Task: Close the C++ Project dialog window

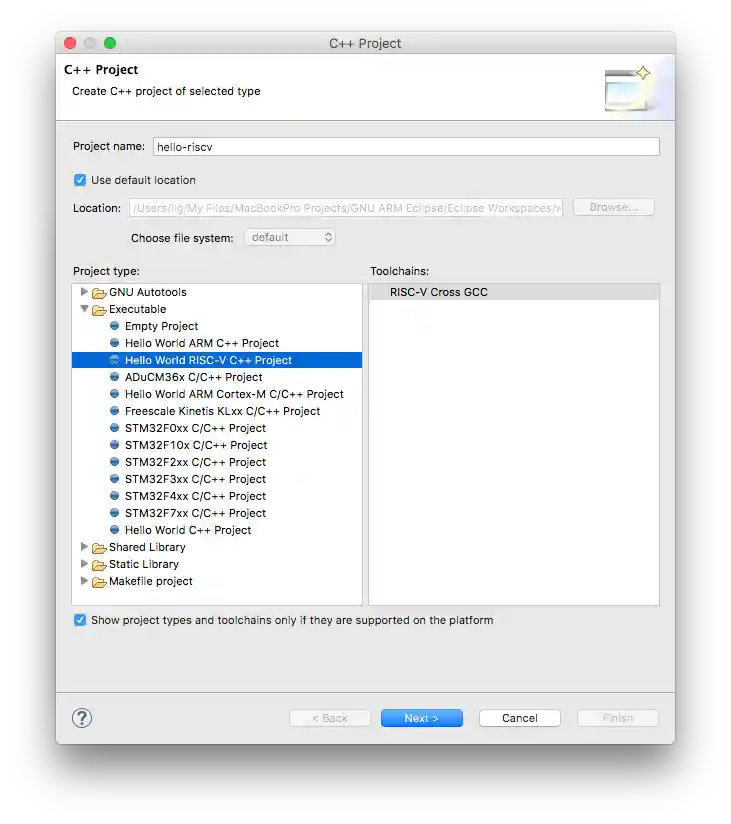Action: [x=70, y=43]
